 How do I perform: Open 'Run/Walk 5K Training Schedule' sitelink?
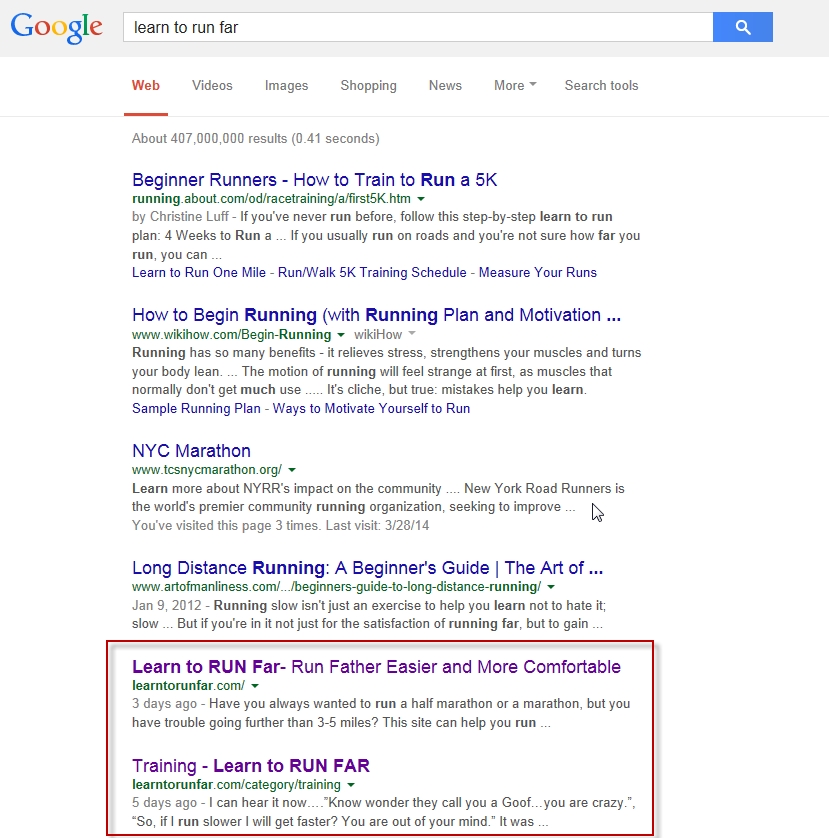point(372,273)
